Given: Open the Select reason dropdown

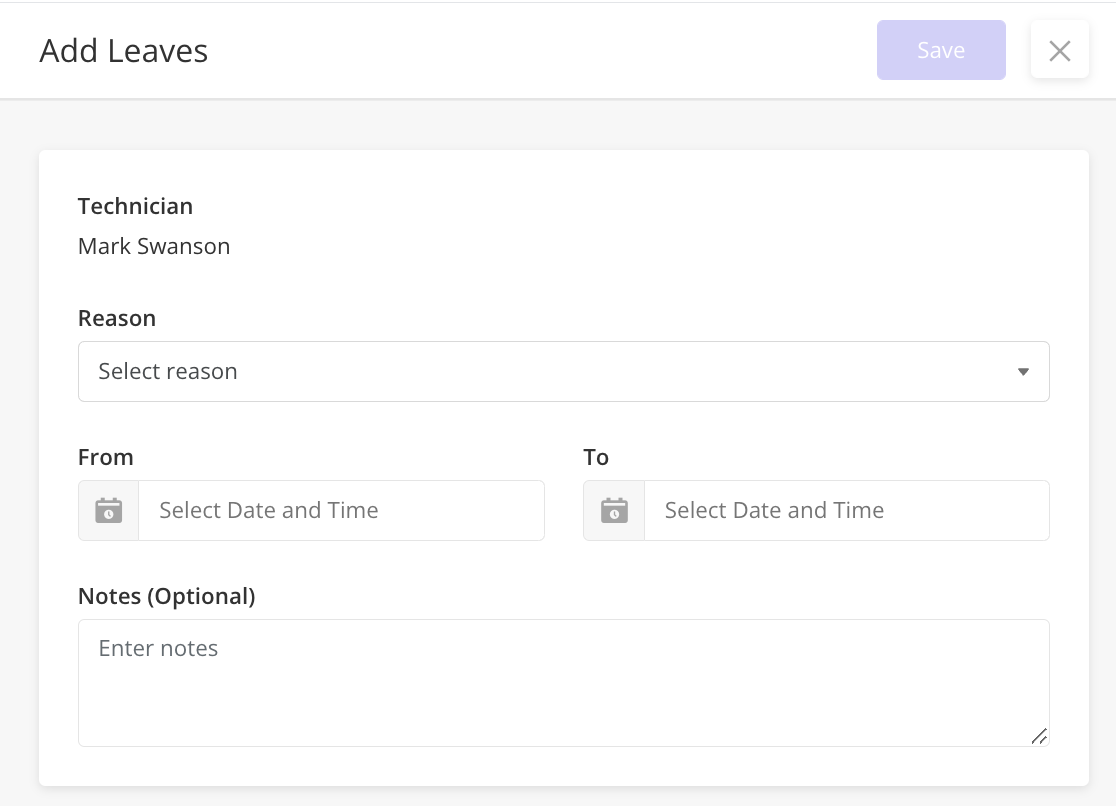Looking at the screenshot, I should 564,372.
